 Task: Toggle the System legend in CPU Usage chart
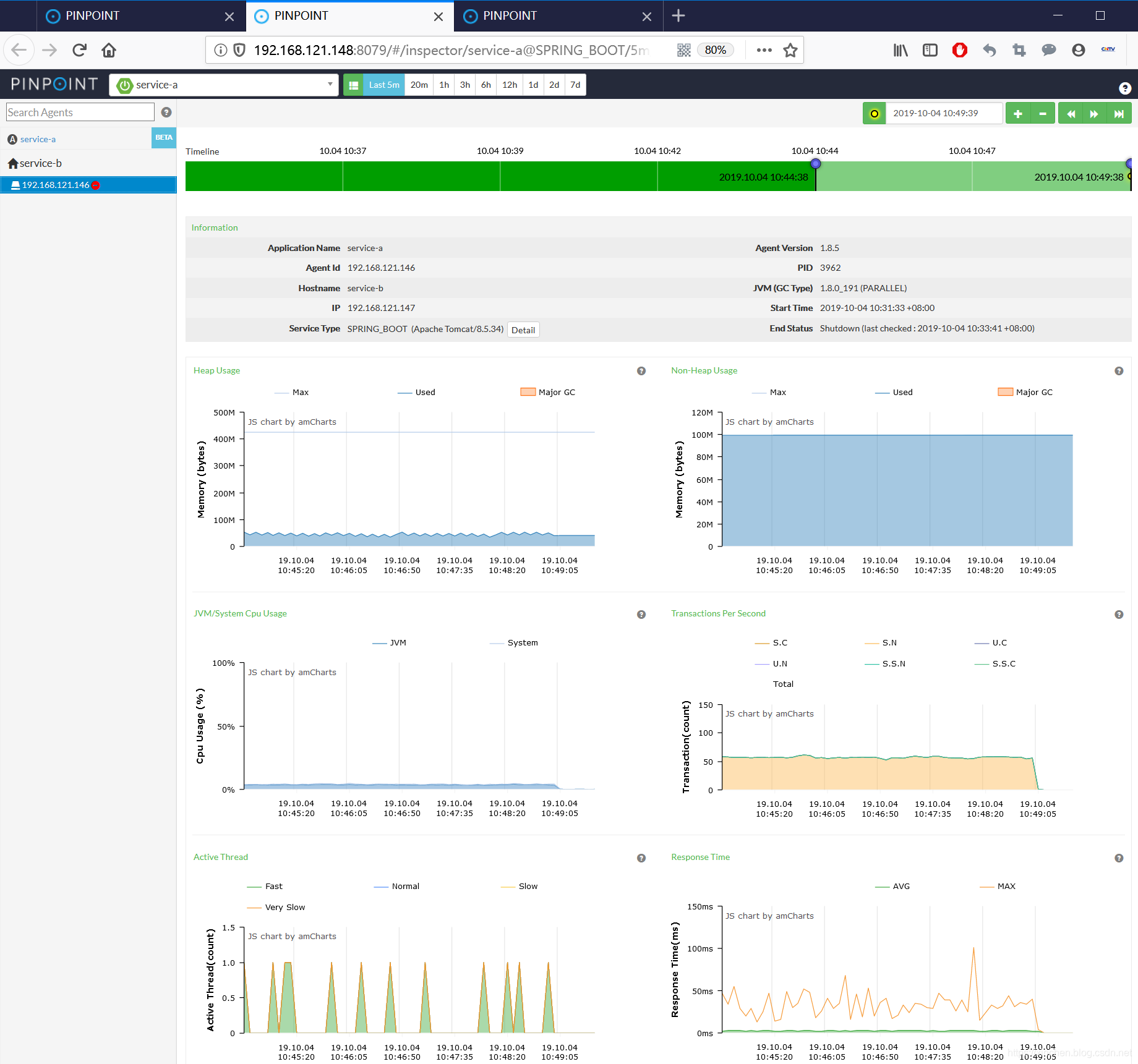pyautogui.click(x=514, y=642)
